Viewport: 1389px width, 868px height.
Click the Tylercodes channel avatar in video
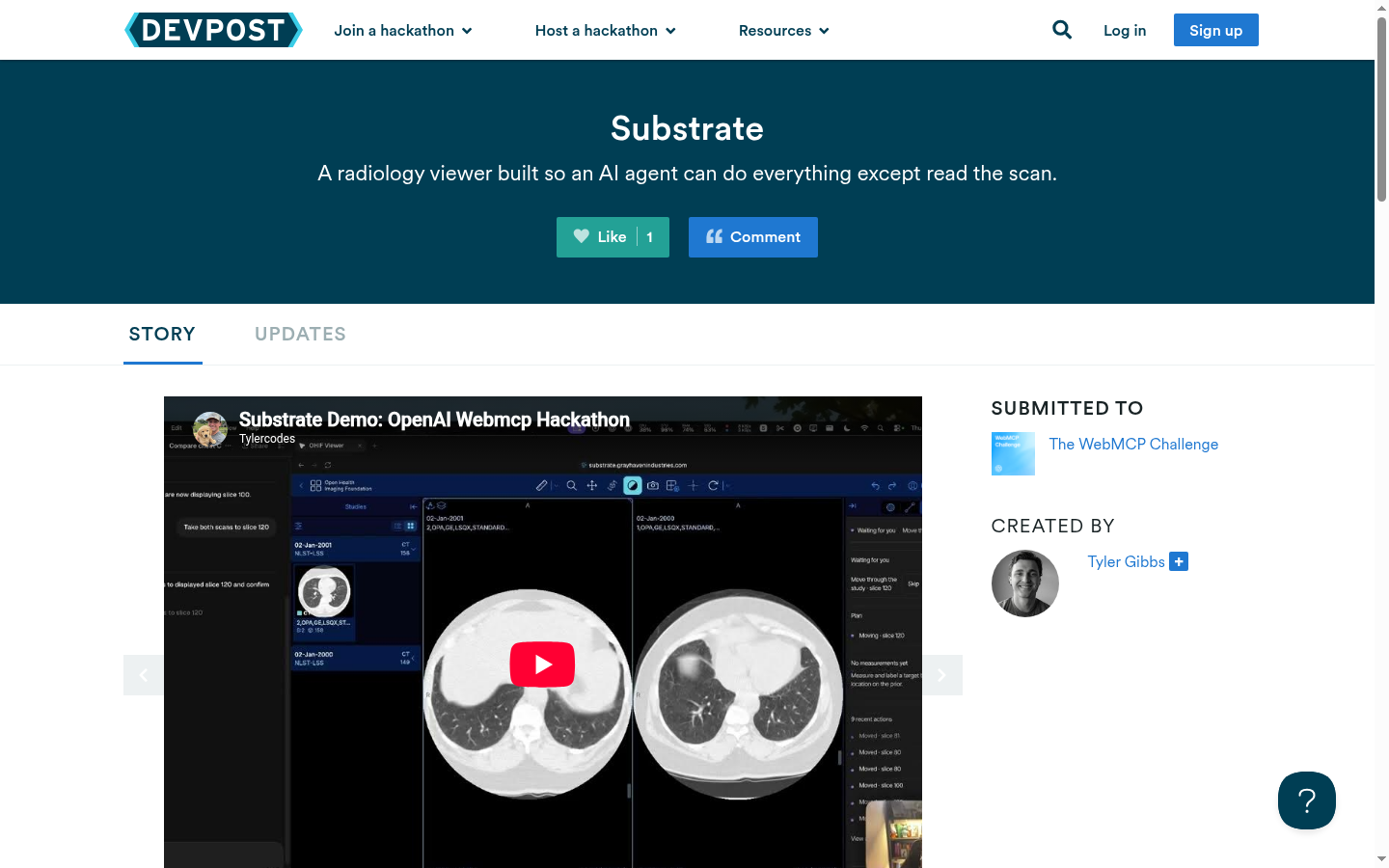210,429
